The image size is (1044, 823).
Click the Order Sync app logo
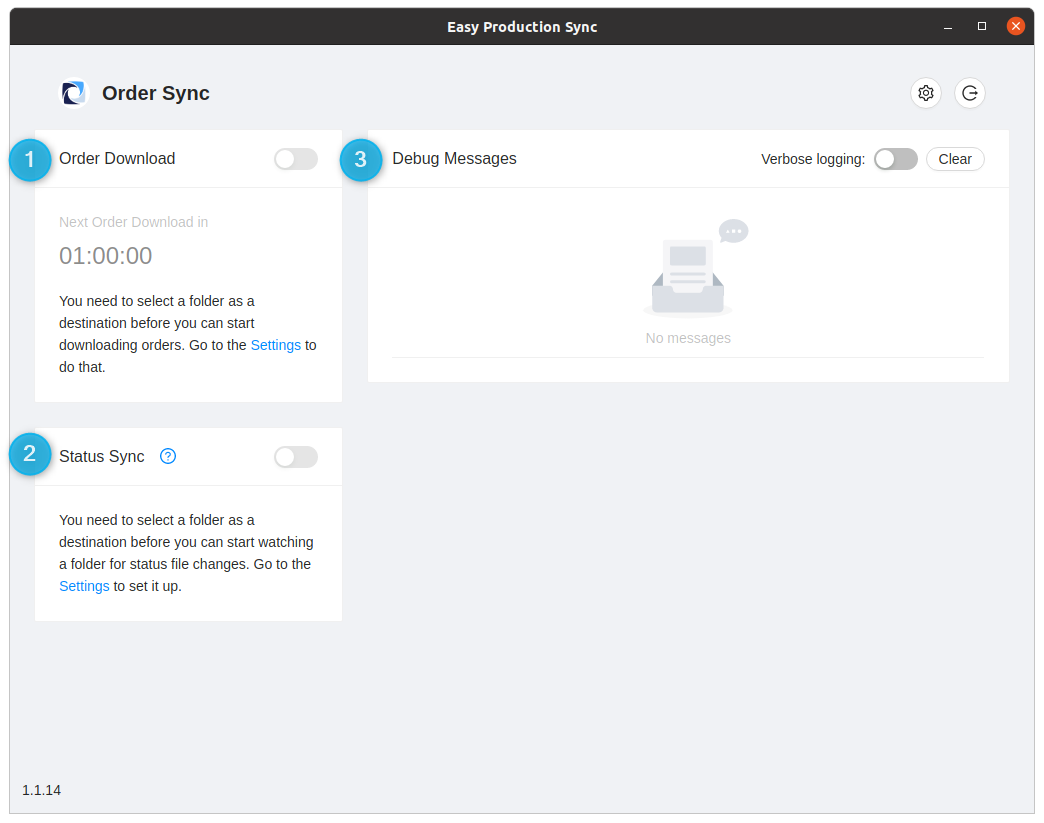pyautogui.click(x=74, y=93)
